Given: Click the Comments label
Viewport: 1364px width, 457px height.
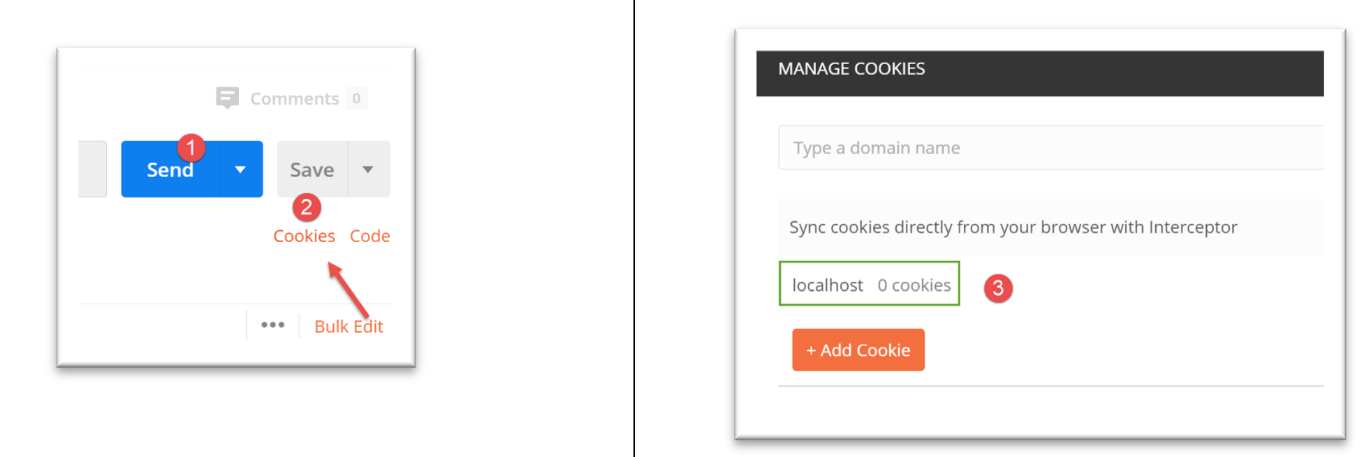Looking at the screenshot, I should (294, 98).
